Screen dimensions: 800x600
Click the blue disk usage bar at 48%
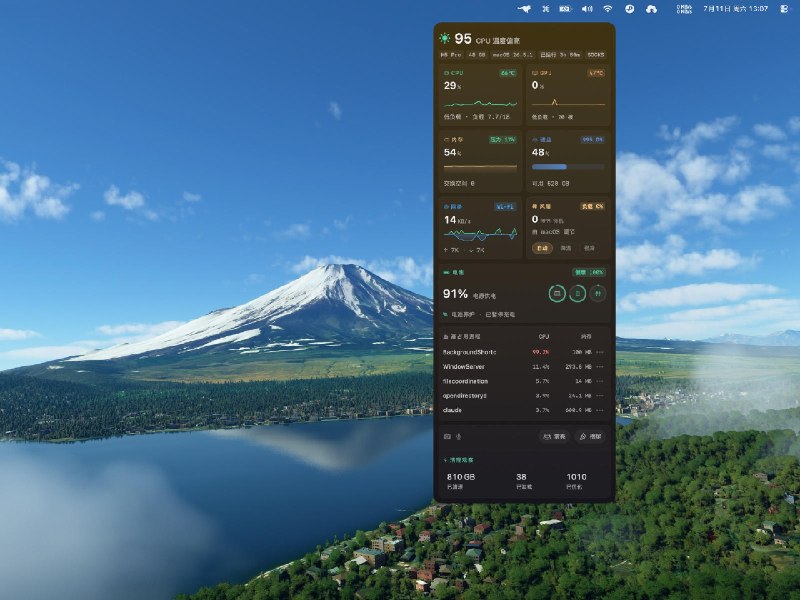pyautogui.click(x=568, y=167)
